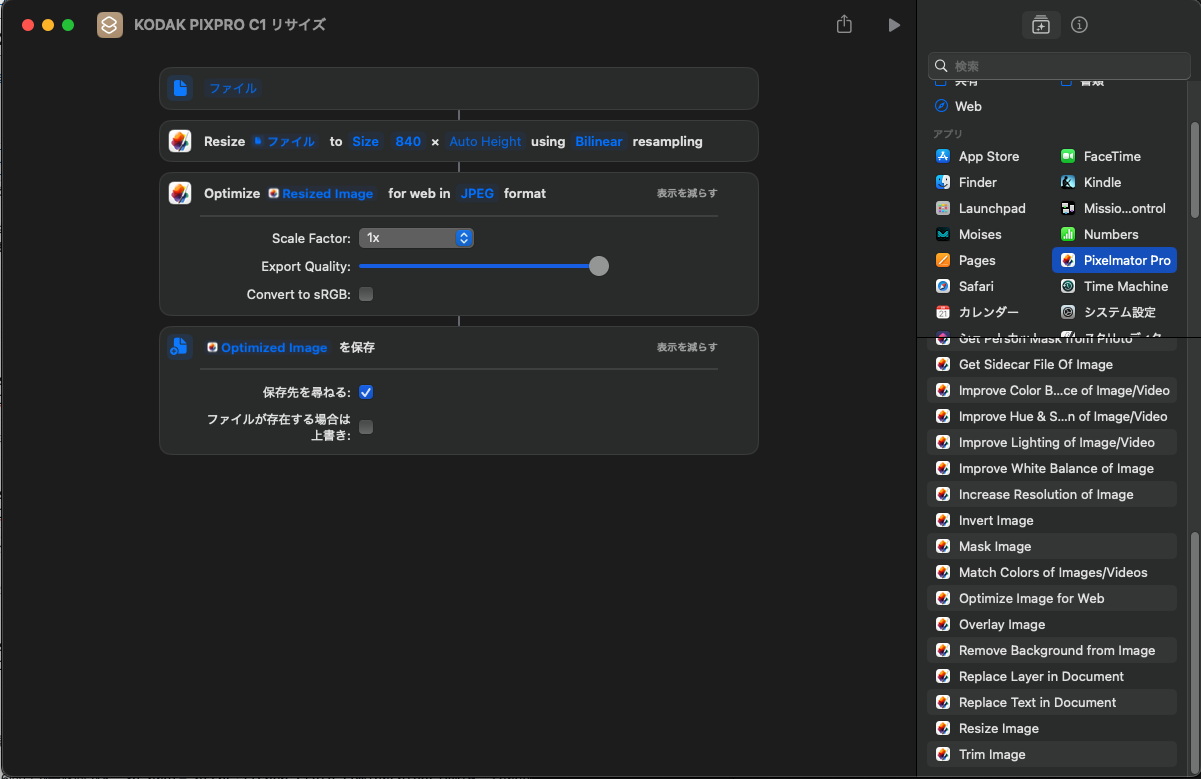Click the Share icon in toolbar
This screenshot has width=1201, height=779.
click(844, 25)
